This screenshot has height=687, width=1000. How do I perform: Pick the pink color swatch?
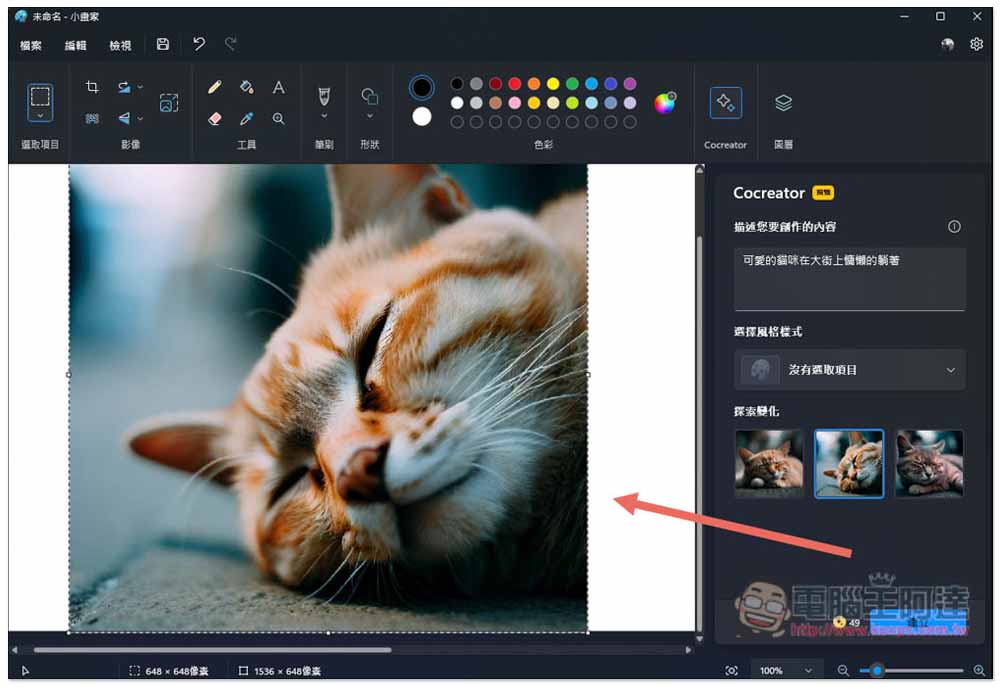[515, 103]
